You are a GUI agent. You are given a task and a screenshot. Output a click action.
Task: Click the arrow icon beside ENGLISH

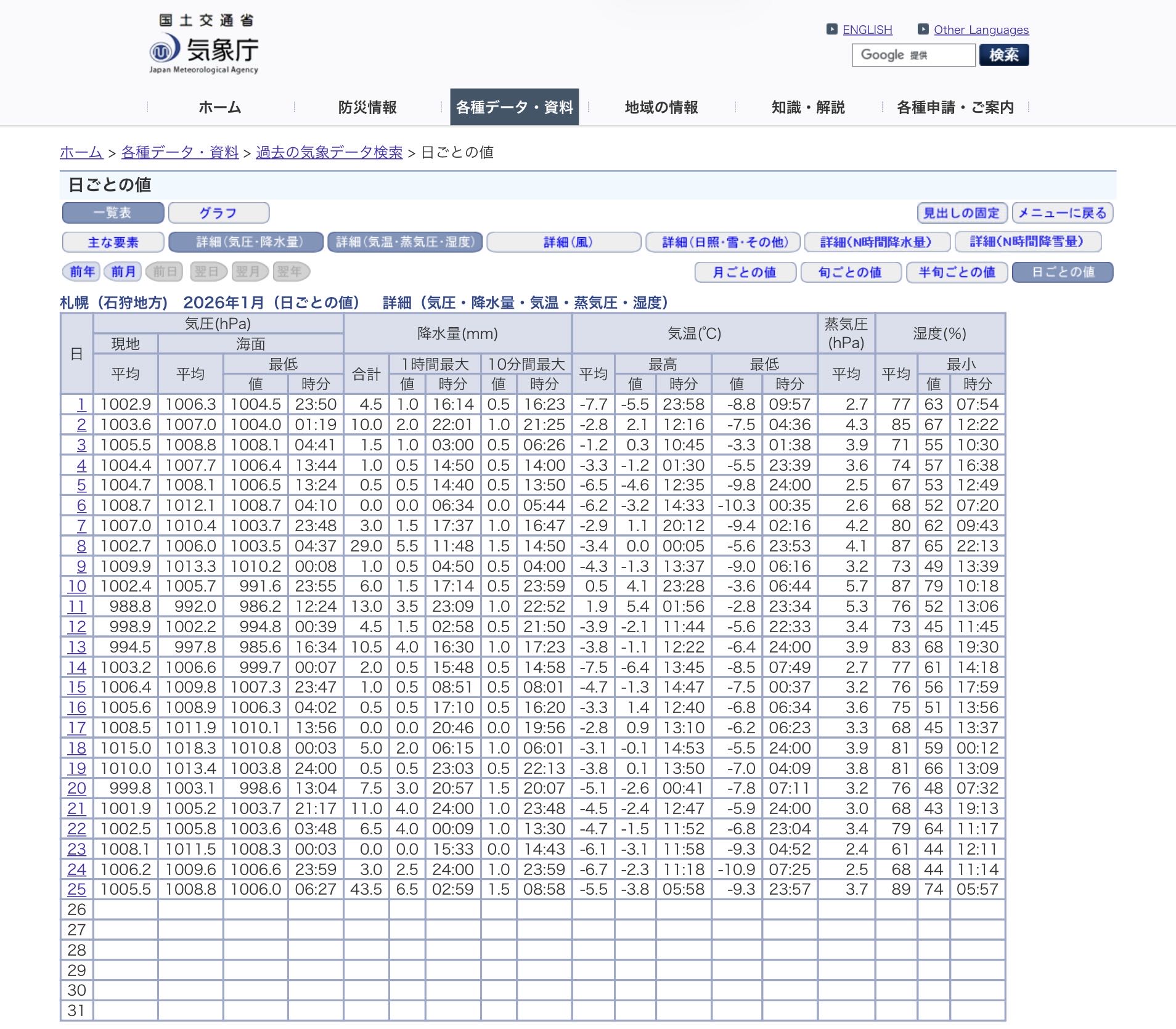[832, 29]
